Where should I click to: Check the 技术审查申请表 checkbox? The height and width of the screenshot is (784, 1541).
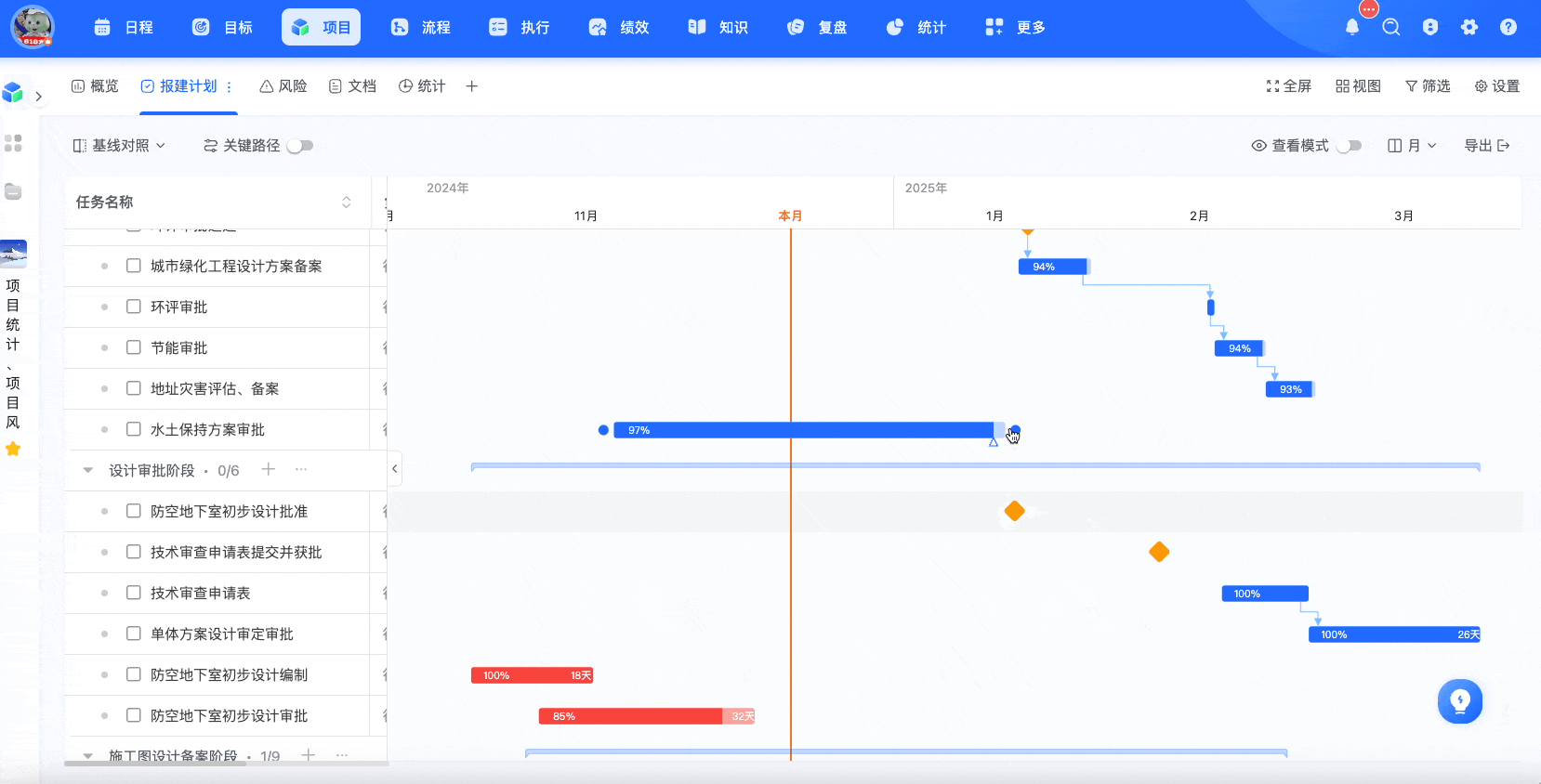(x=134, y=593)
